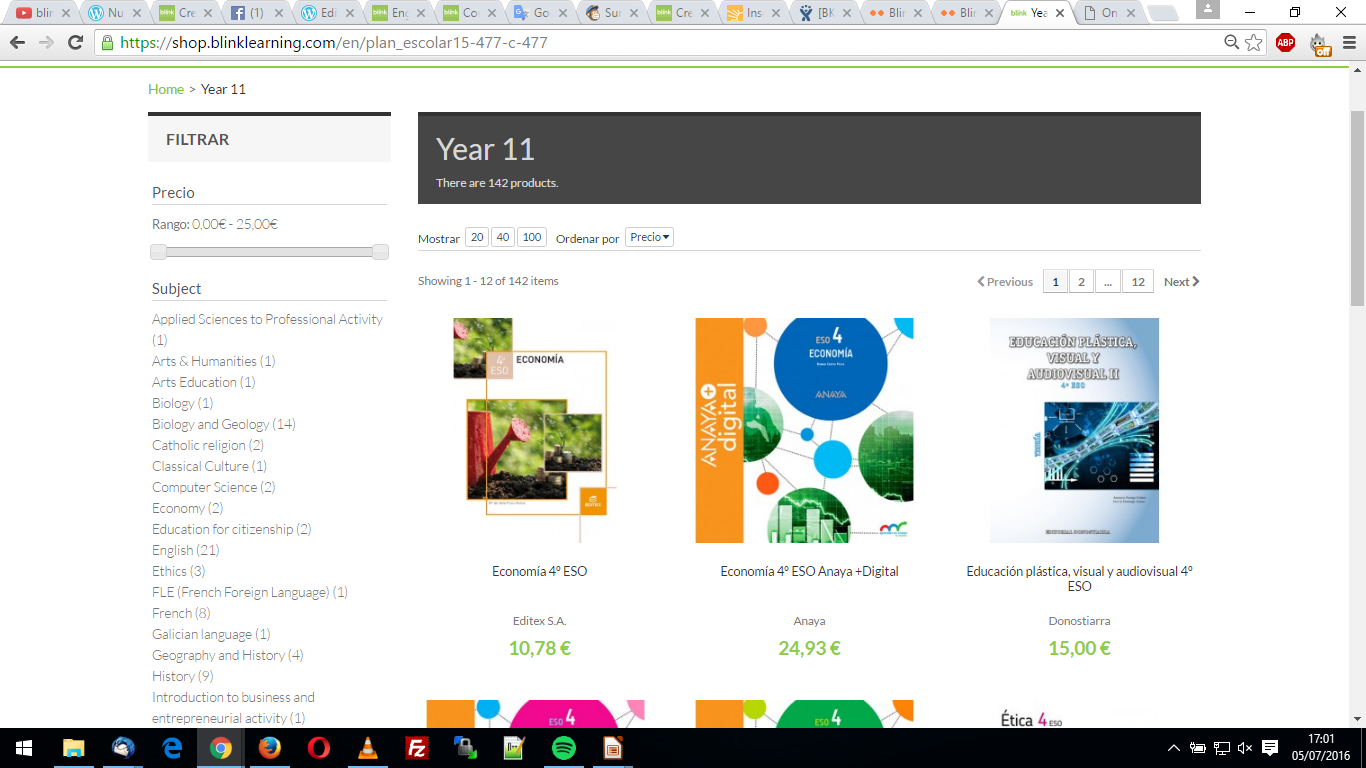Filter by English (21) subject
This screenshot has height=768, width=1366.
[186, 550]
